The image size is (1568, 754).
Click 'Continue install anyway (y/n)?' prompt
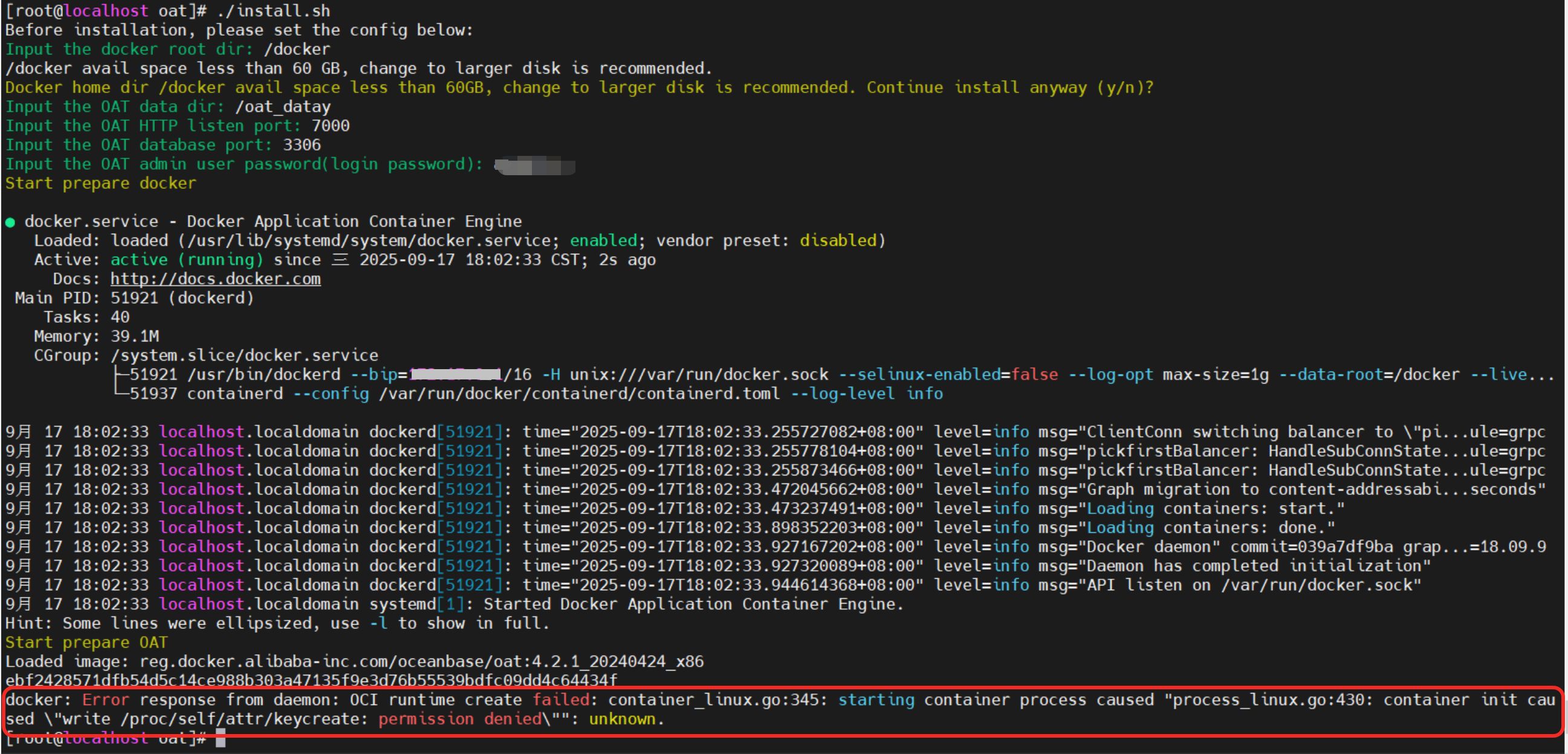[x=1010, y=88]
